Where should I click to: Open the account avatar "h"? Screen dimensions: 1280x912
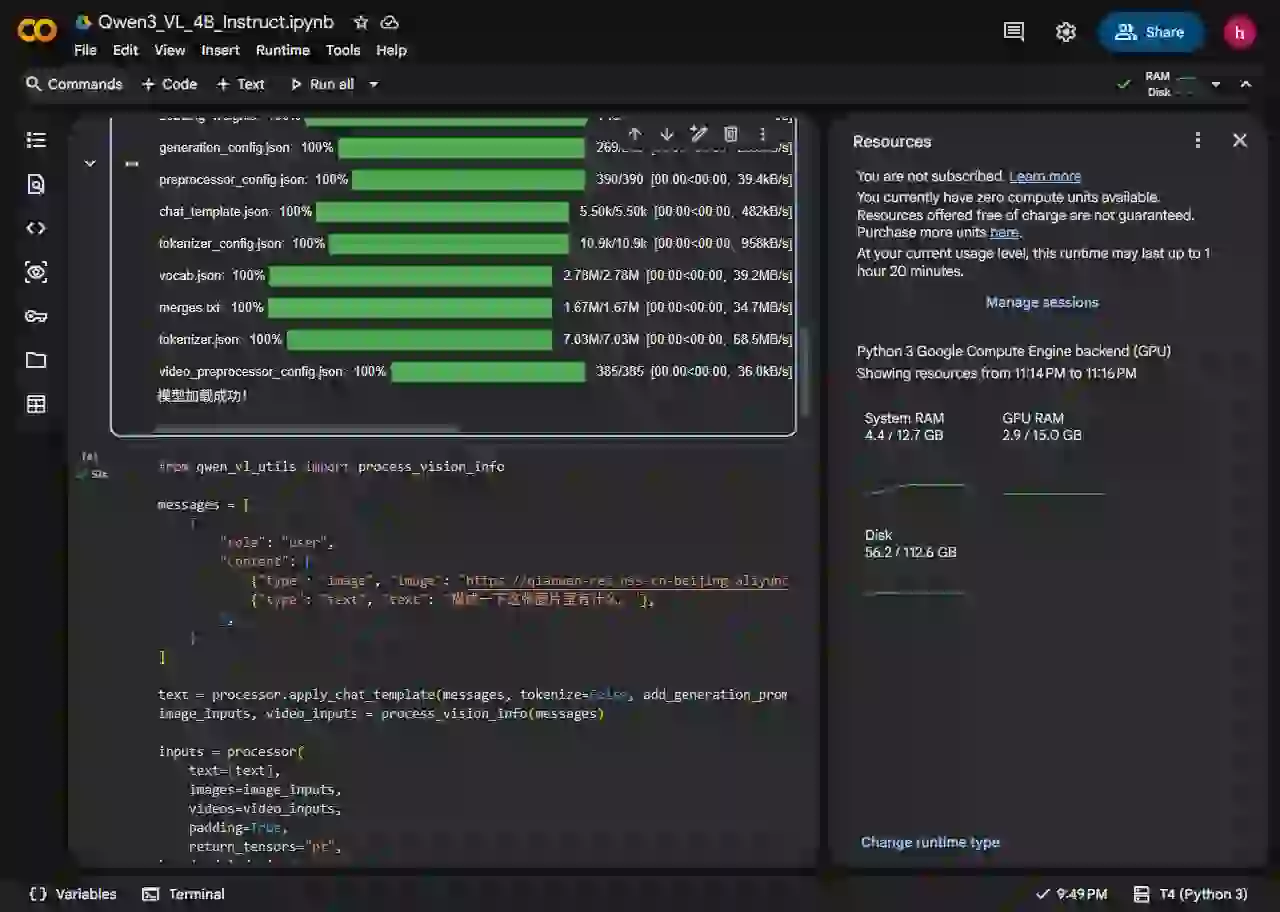[x=1240, y=32]
